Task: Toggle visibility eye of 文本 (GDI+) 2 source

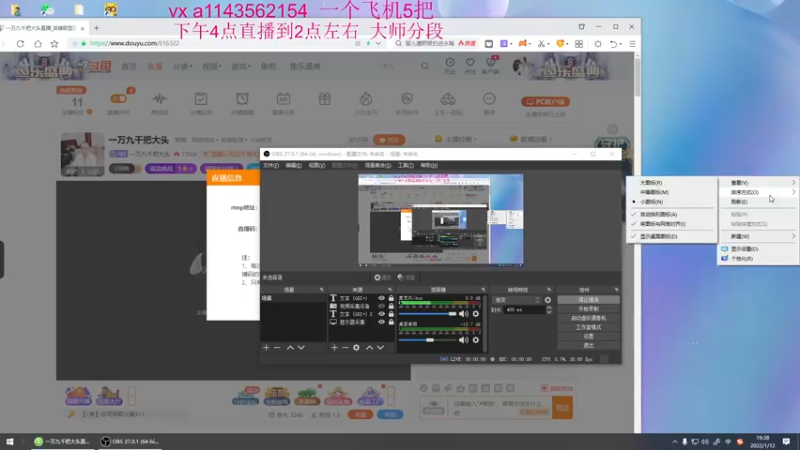Action: pyautogui.click(x=381, y=314)
